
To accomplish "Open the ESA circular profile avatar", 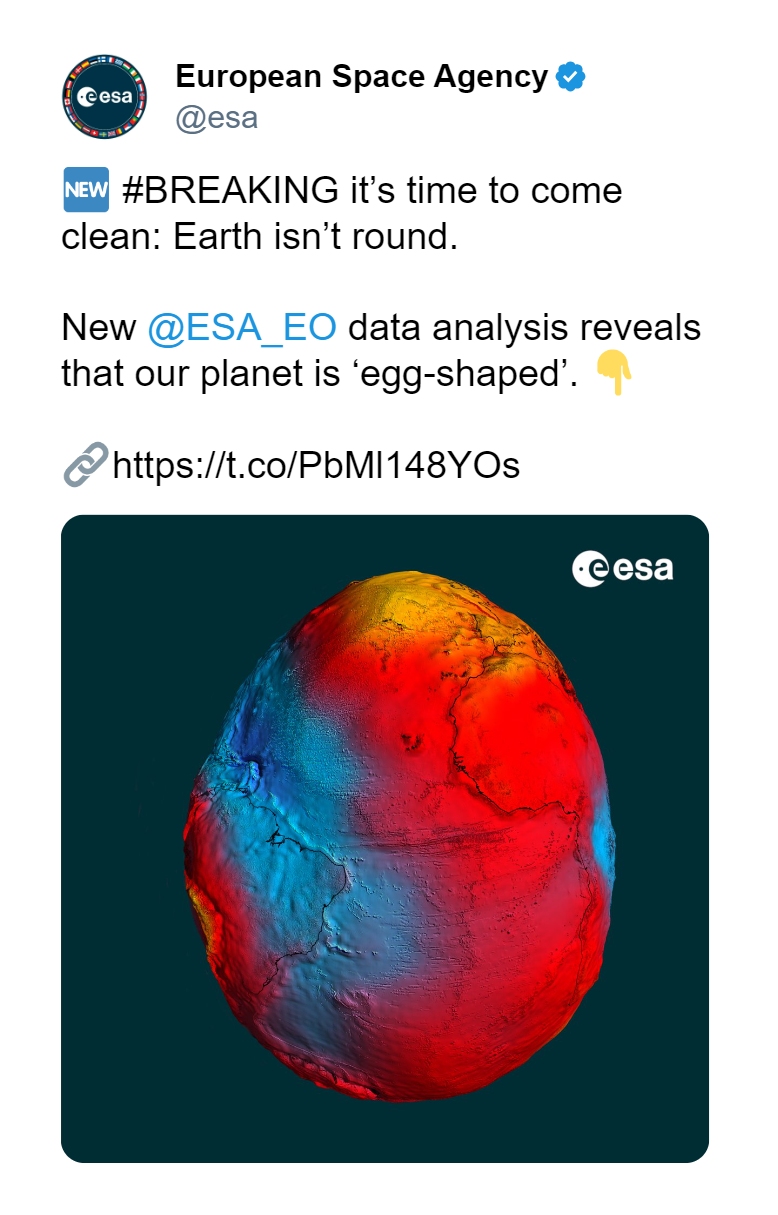I will point(104,97).
